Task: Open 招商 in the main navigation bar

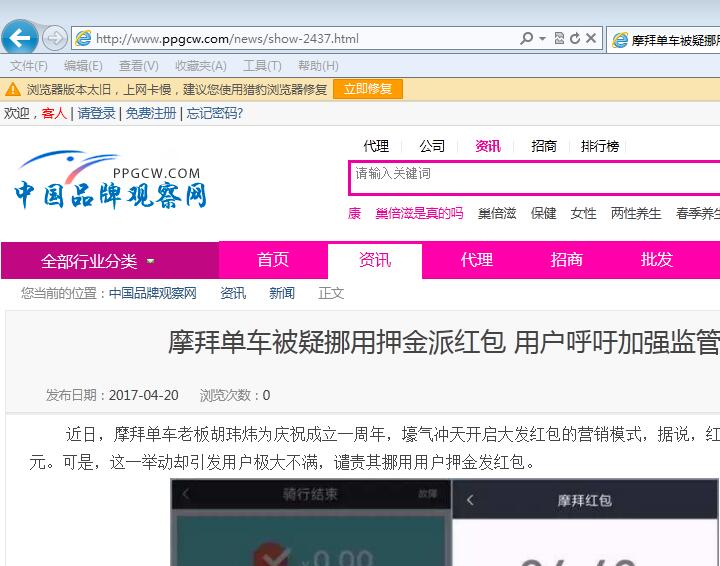Action: pyautogui.click(x=567, y=260)
